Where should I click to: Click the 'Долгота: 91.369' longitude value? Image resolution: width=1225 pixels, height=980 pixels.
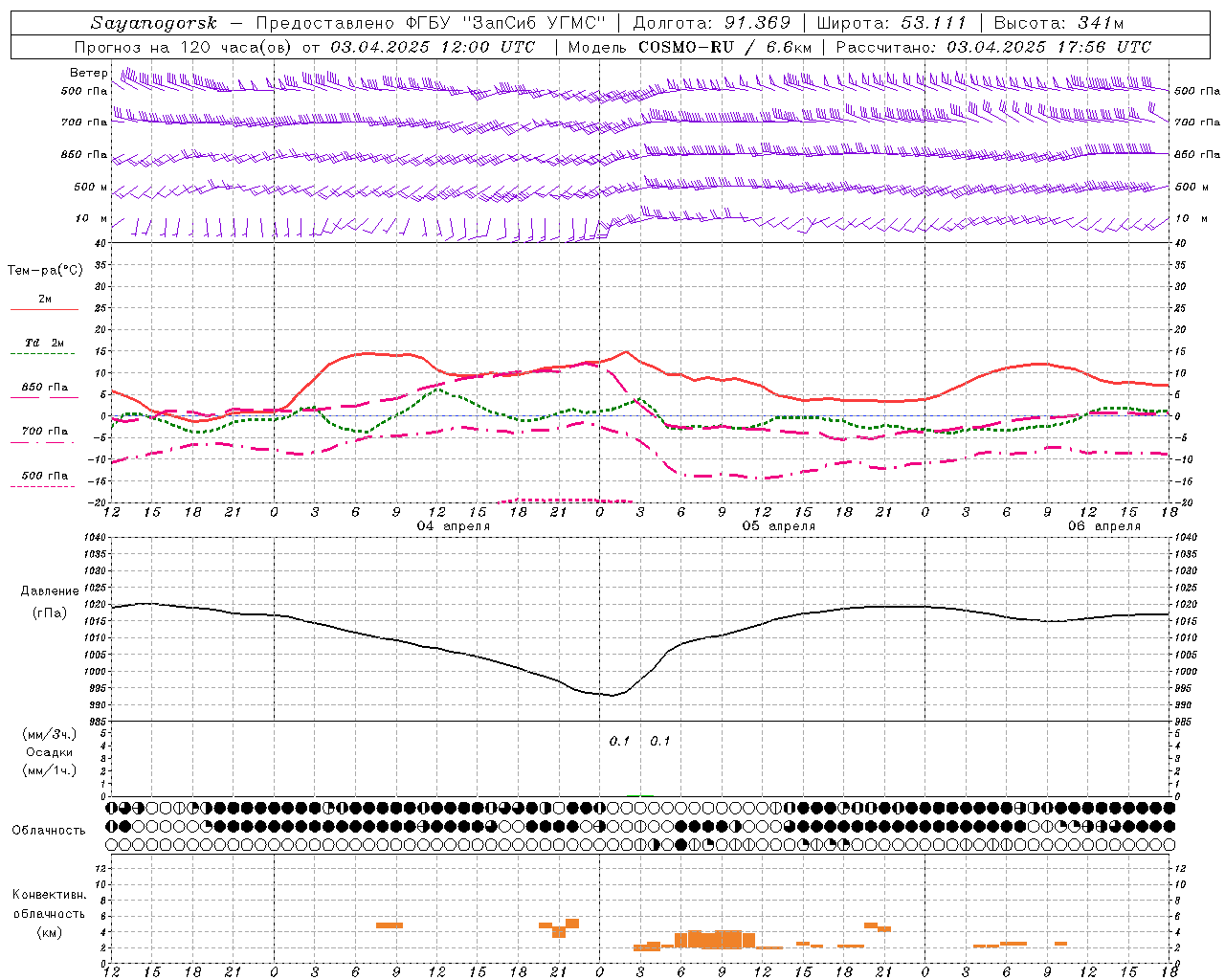click(712, 23)
